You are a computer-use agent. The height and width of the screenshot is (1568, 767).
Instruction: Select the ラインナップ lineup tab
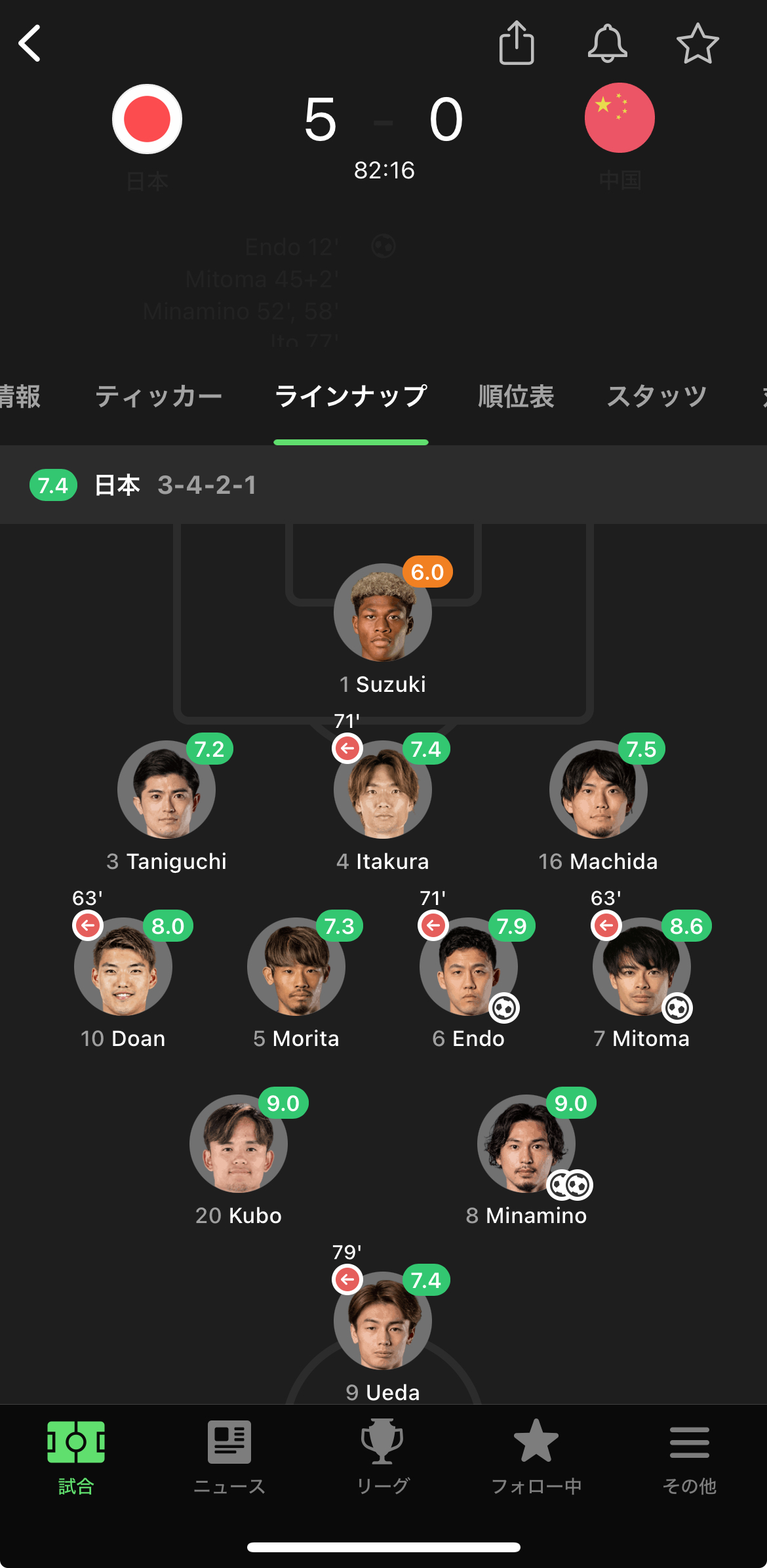tap(351, 397)
